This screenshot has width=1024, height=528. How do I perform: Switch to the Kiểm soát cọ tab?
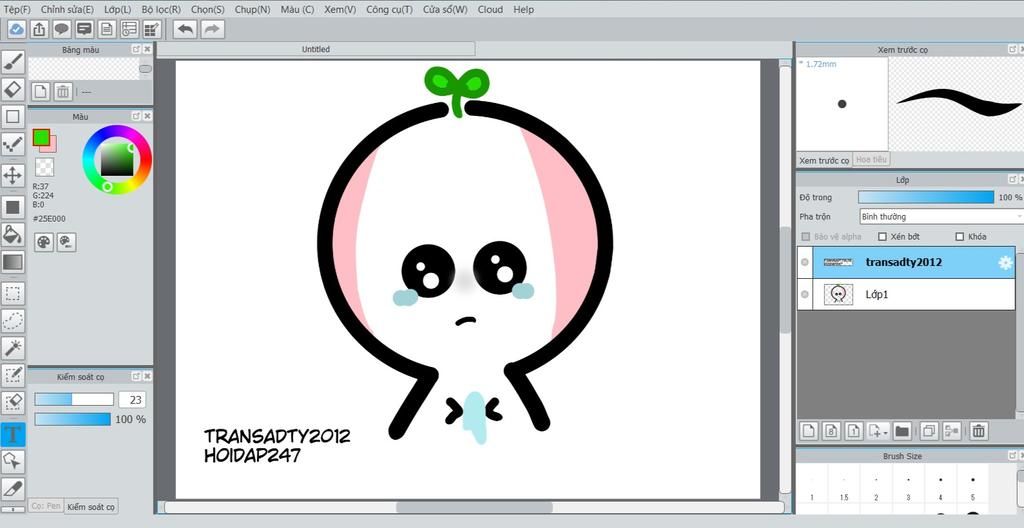91,506
